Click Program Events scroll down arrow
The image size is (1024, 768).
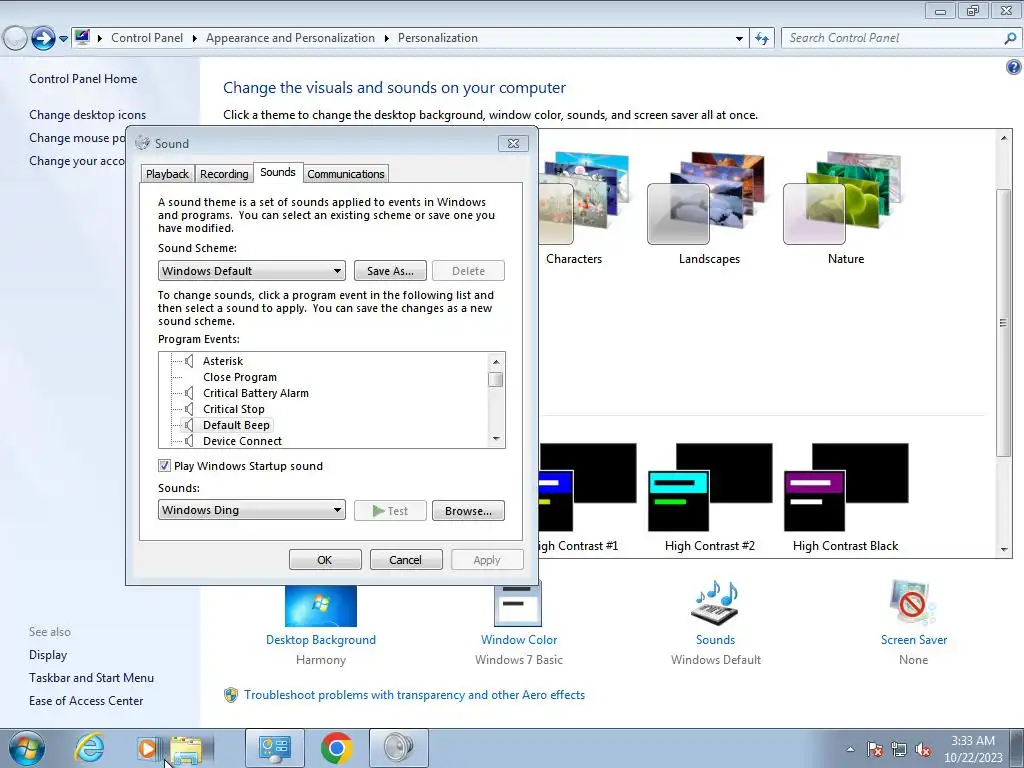[x=496, y=440]
